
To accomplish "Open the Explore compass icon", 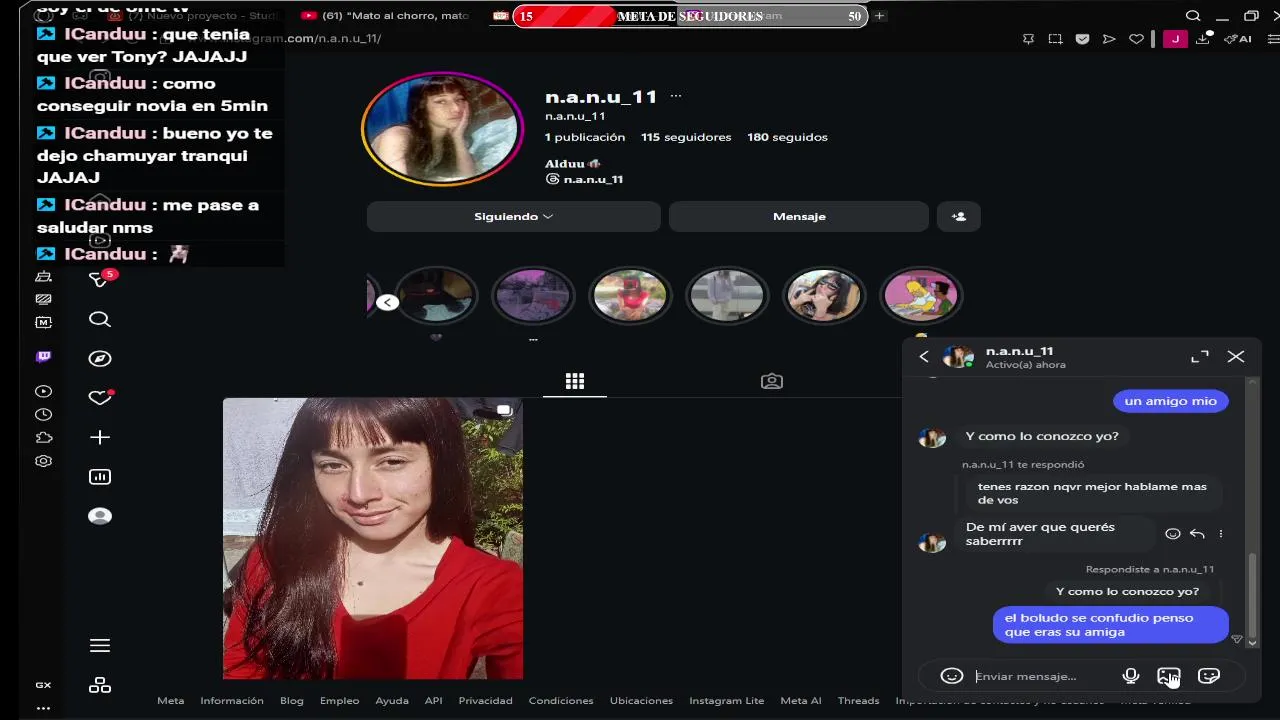I will (x=99, y=358).
